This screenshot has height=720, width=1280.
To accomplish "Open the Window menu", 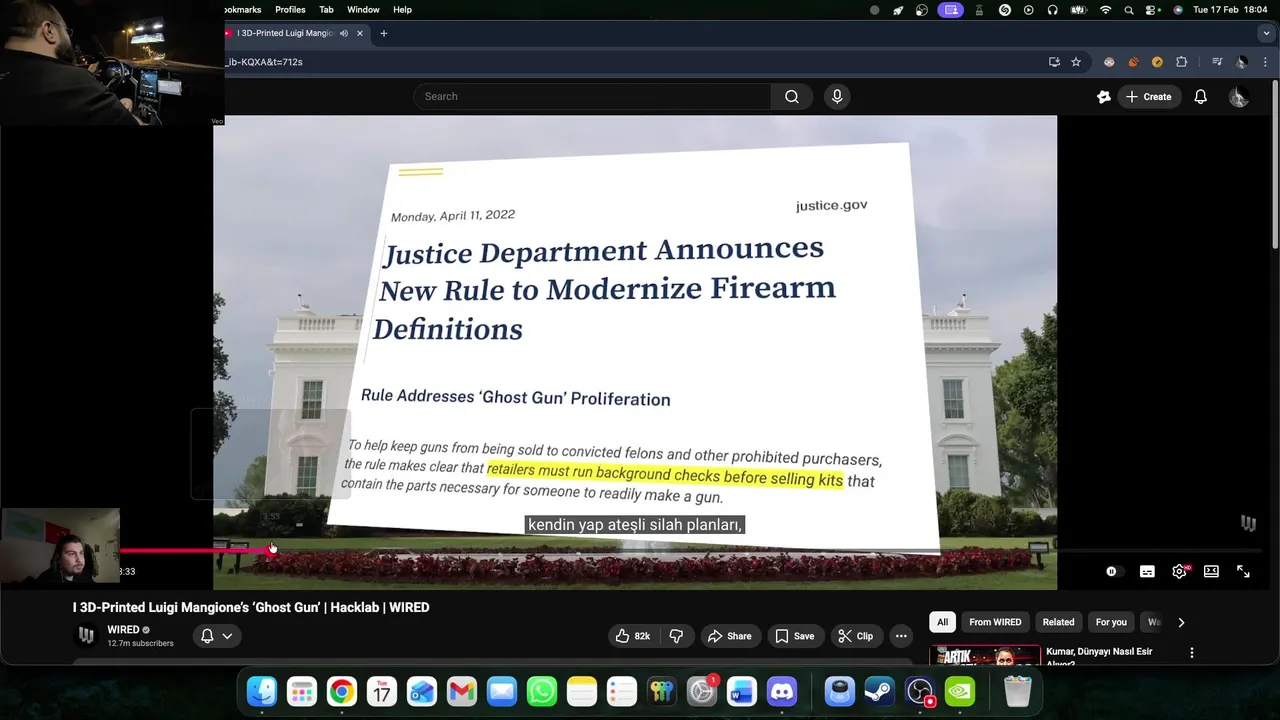I will coord(363,9).
